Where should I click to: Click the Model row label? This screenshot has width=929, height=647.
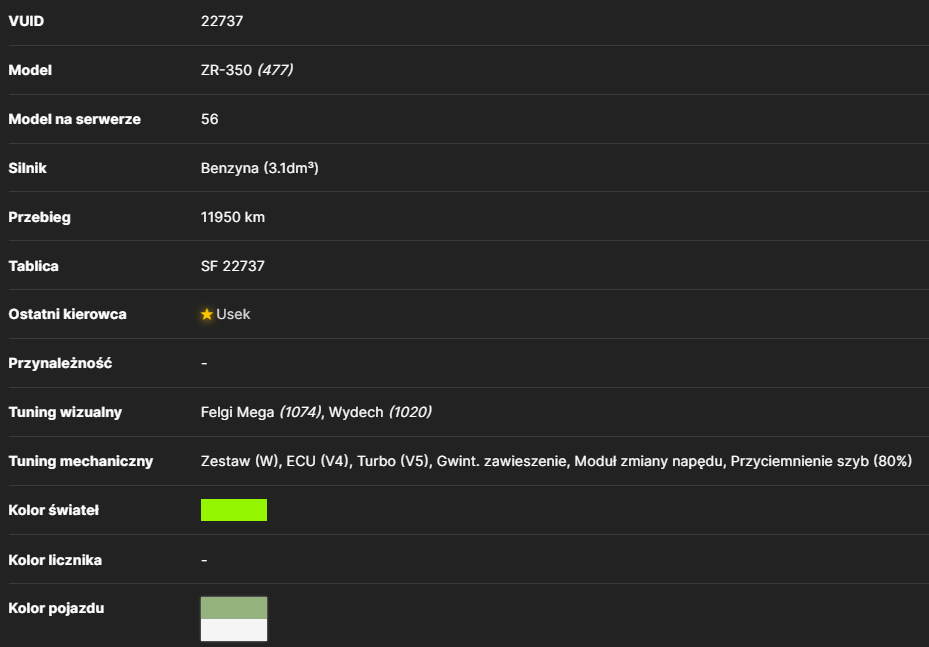(x=30, y=70)
